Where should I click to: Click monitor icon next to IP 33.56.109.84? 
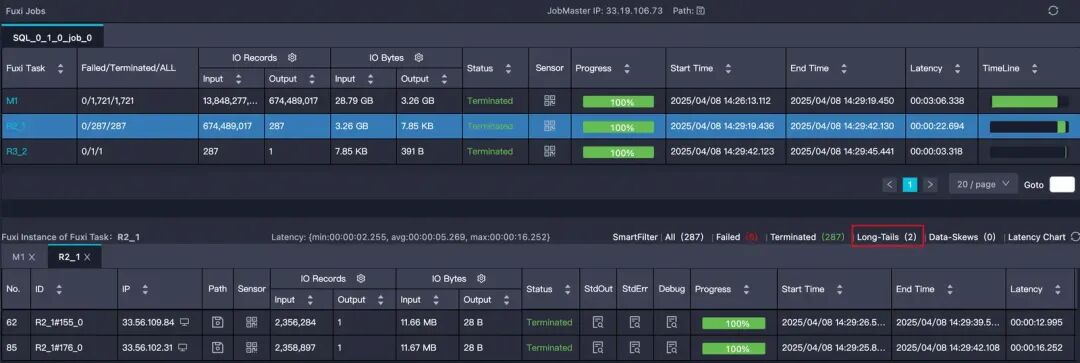pos(184,322)
